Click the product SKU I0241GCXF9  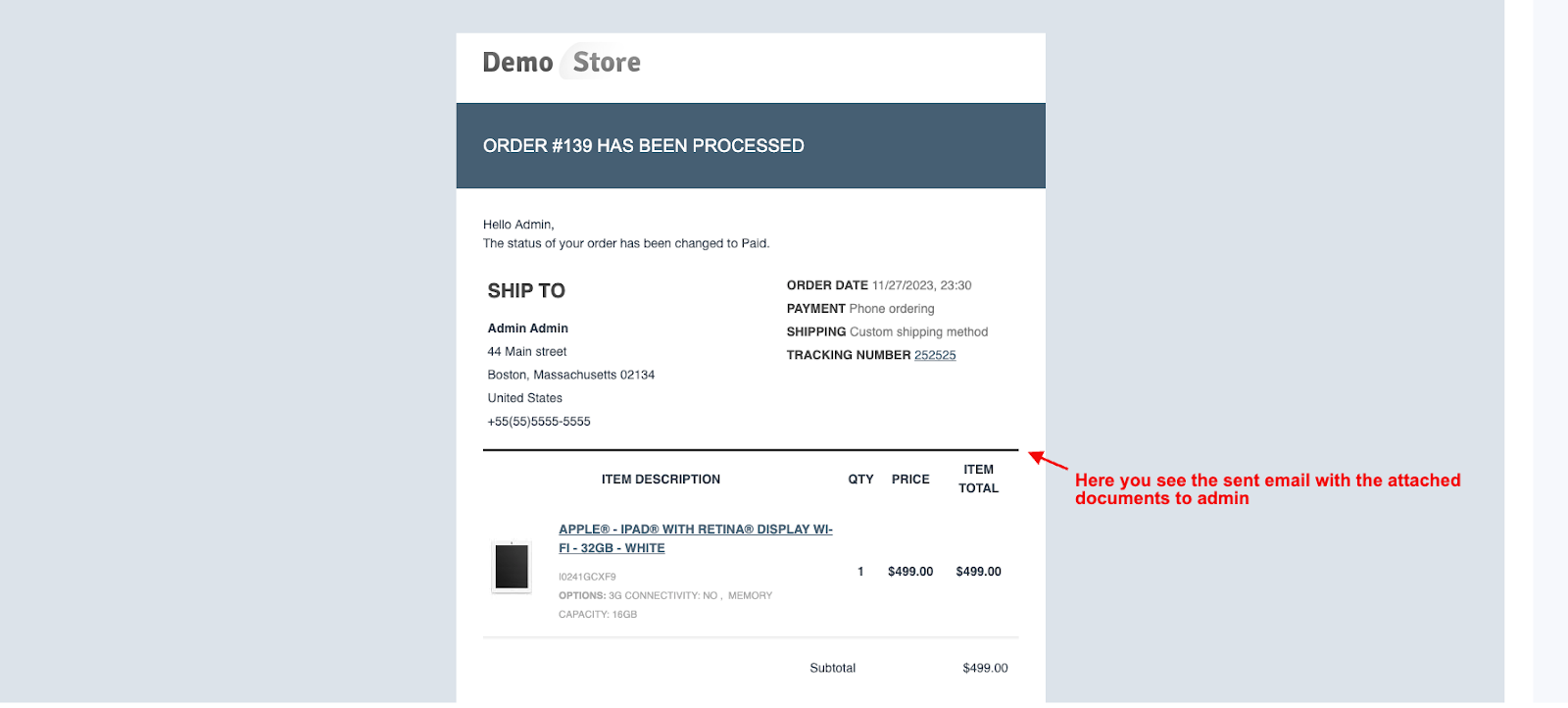(x=587, y=577)
